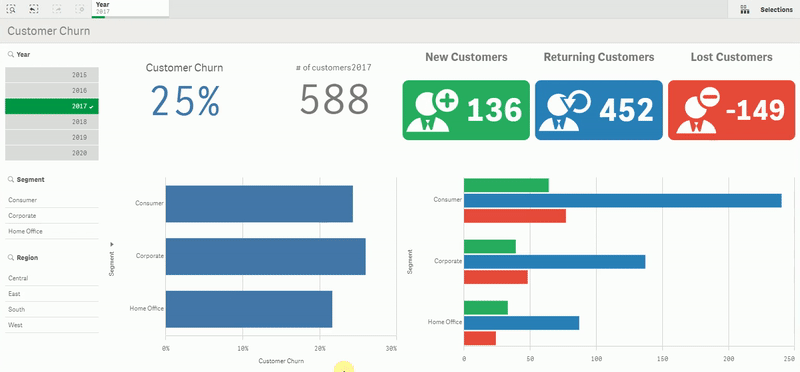Filter by Consumer in Segment list
800x372 pixels.
[52, 200]
